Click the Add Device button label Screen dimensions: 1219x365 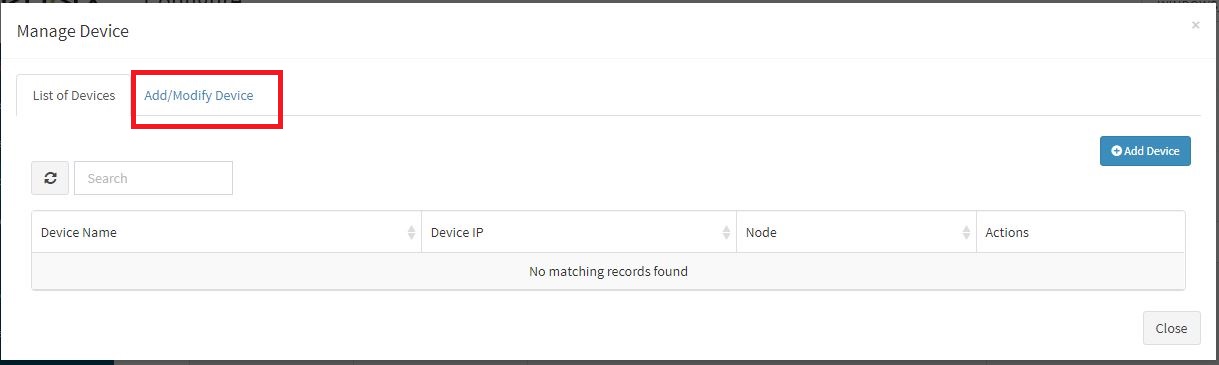pos(1151,151)
